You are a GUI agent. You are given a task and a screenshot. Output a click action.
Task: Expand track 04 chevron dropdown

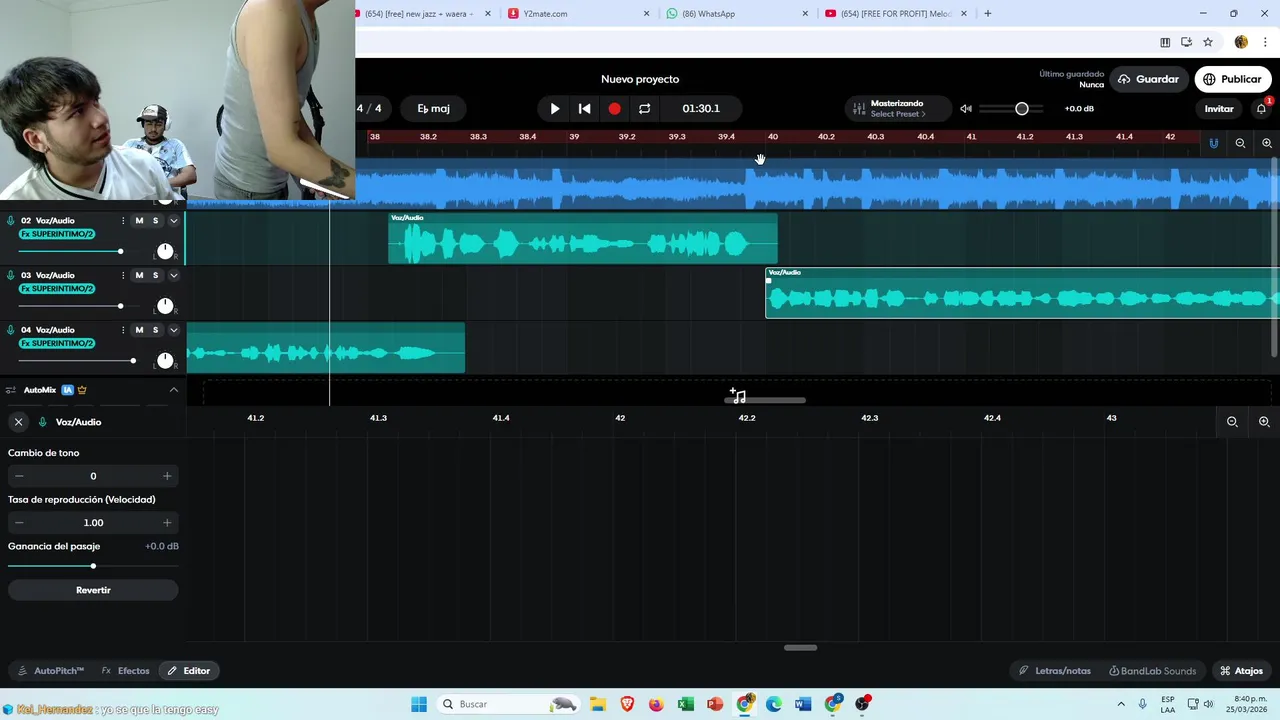coord(173,330)
